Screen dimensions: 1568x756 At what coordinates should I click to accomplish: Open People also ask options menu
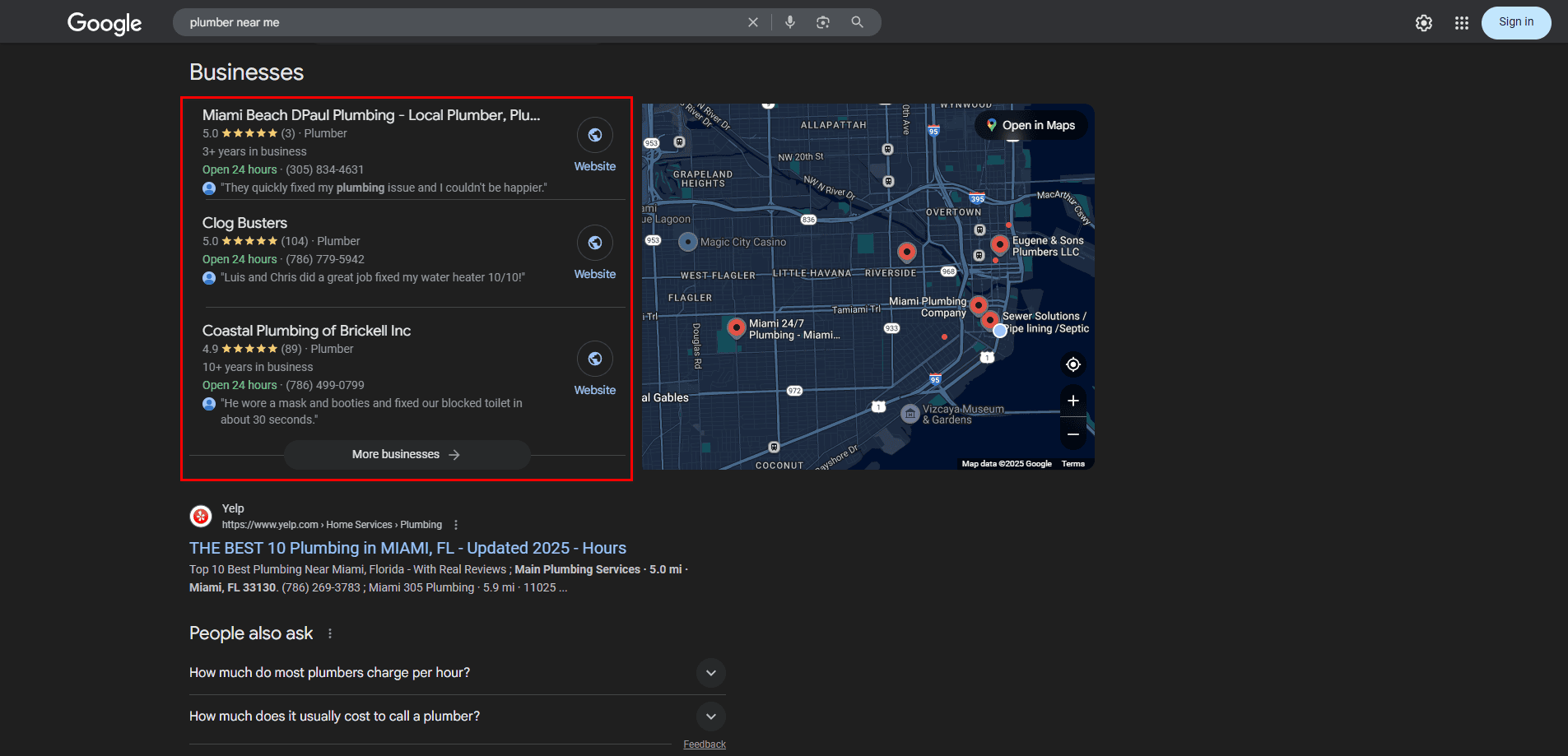(x=330, y=633)
